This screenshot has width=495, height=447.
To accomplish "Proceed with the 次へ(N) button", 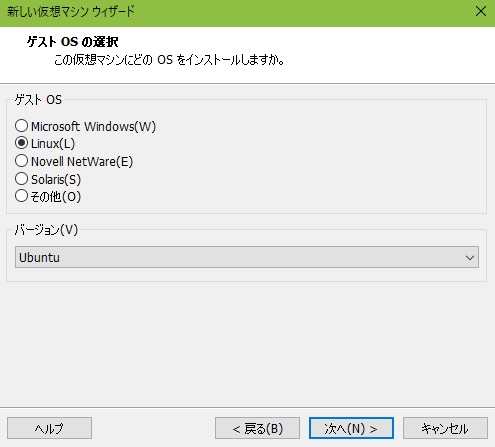I will (351, 428).
